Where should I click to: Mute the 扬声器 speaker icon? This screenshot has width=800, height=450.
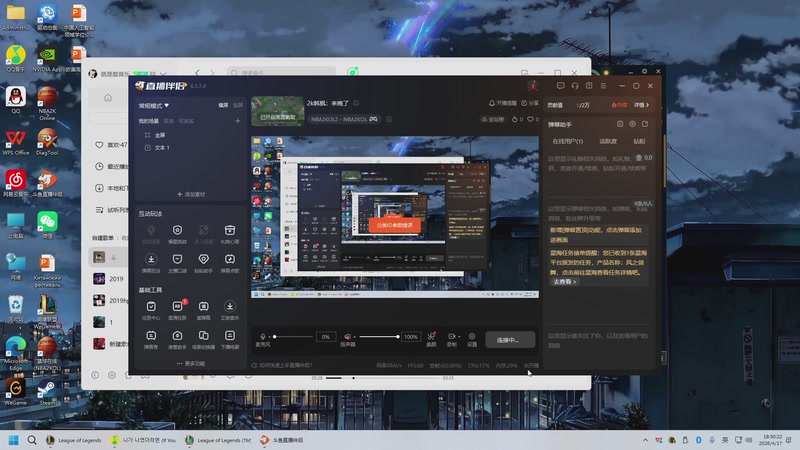347,336
